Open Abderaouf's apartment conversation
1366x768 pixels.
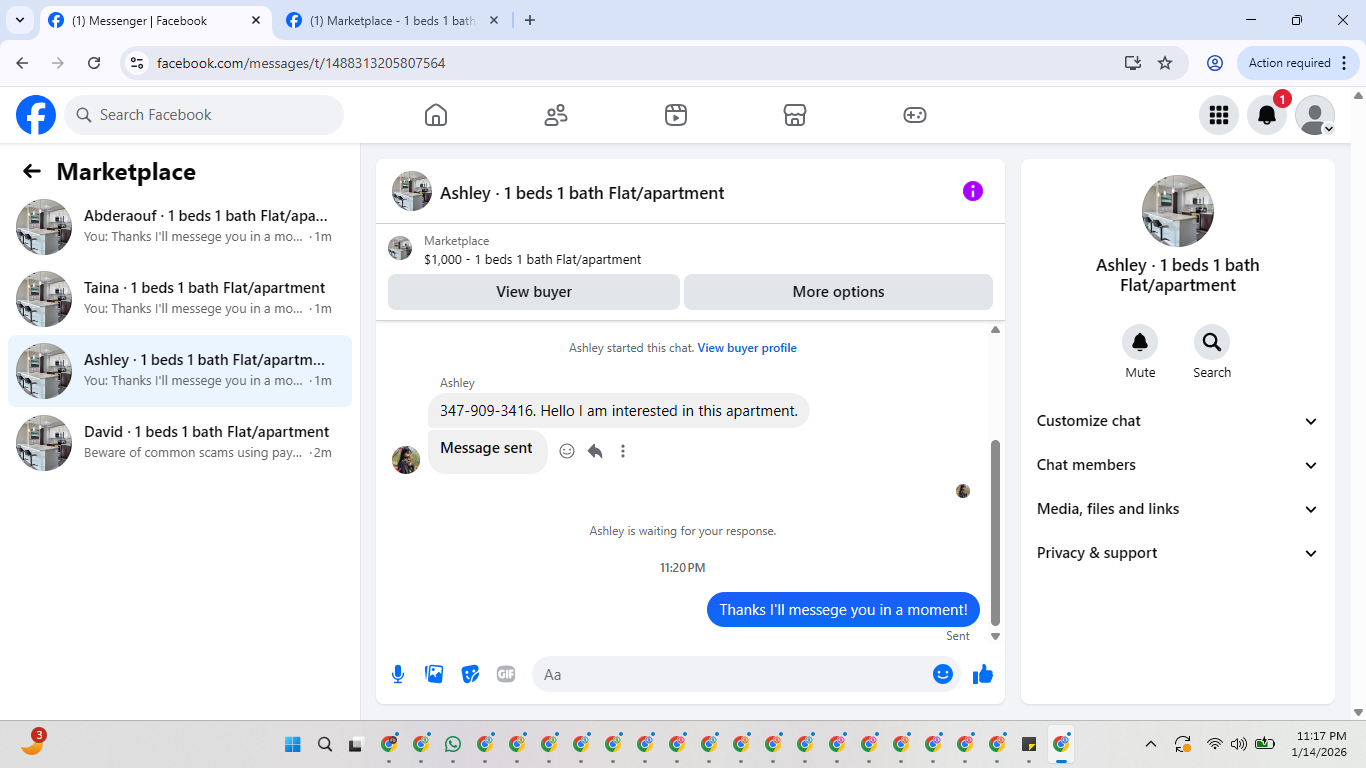(x=180, y=226)
